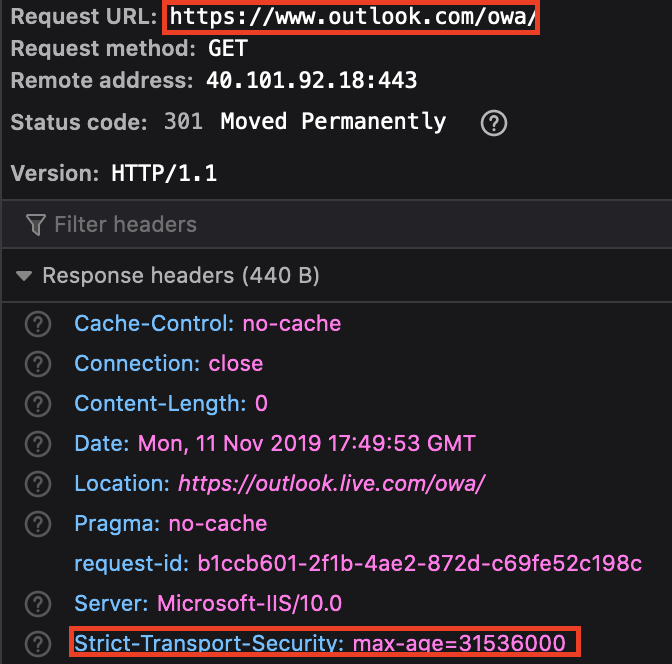
Task: Select the Strict-Transport-Security max-age value
Action: pyautogui.click(x=459, y=643)
